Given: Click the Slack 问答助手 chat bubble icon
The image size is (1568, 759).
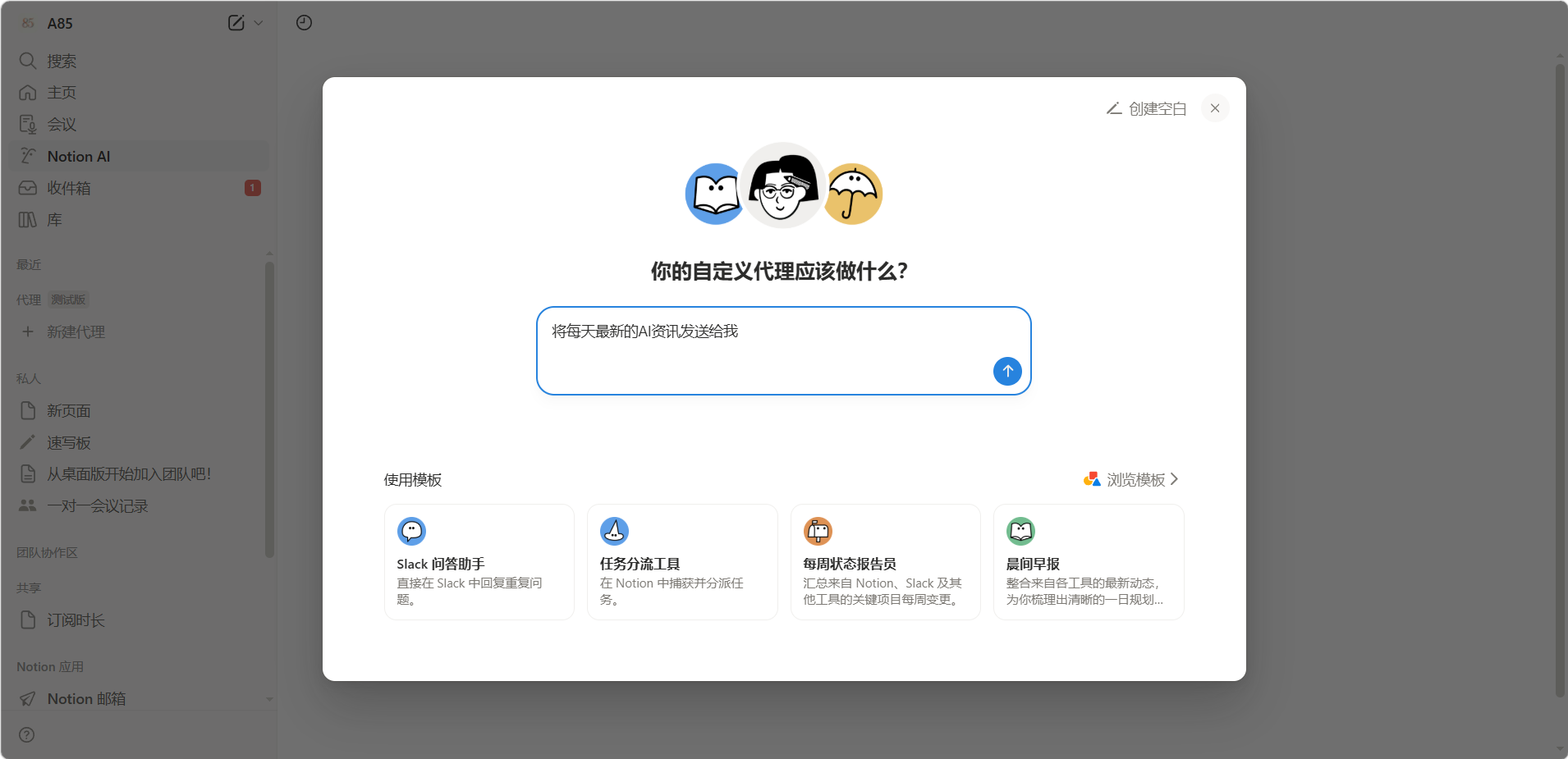Looking at the screenshot, I should 411,531.
